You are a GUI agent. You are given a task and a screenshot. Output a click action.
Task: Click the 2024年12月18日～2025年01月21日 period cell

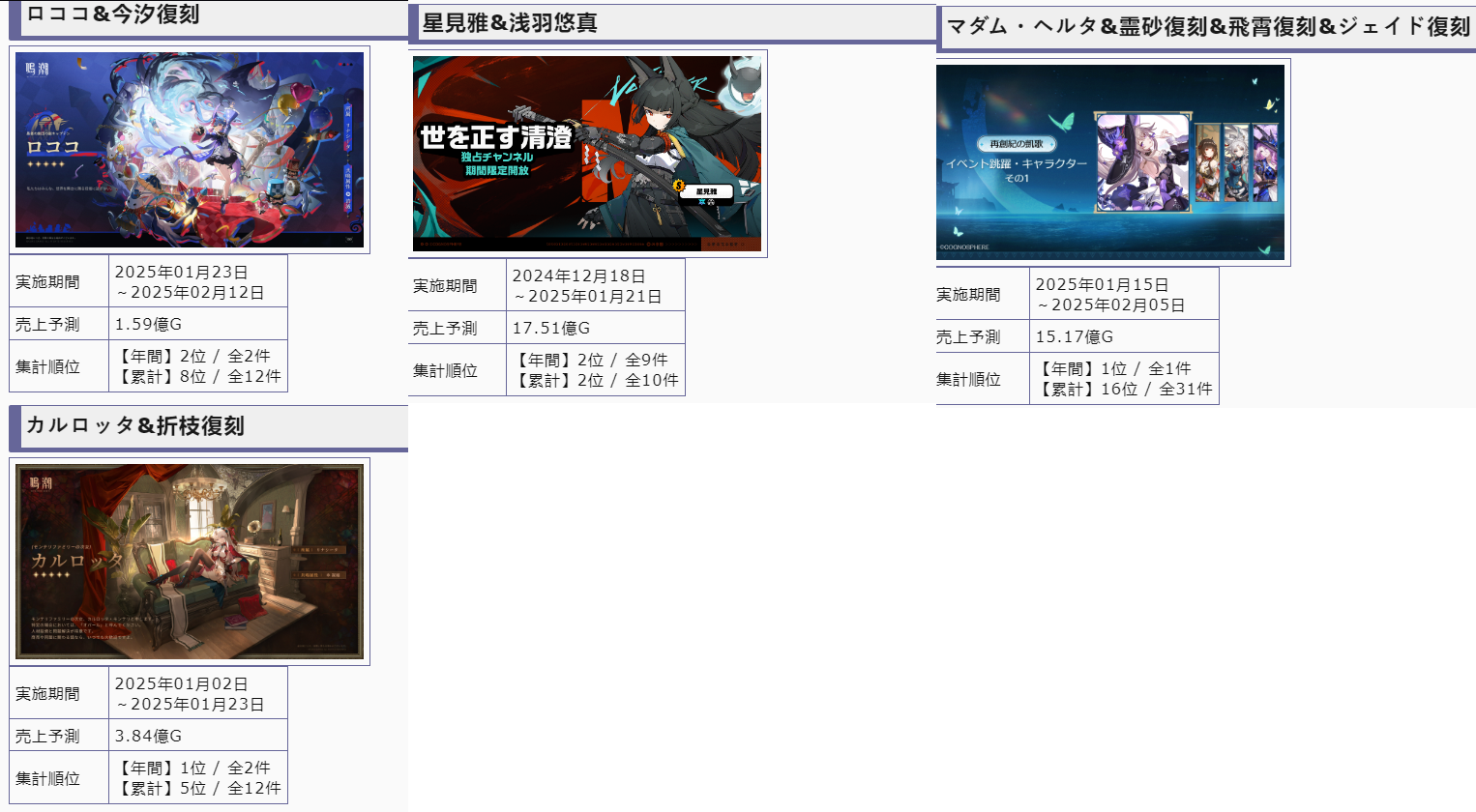pyautogui.click(x=596, y=286)
